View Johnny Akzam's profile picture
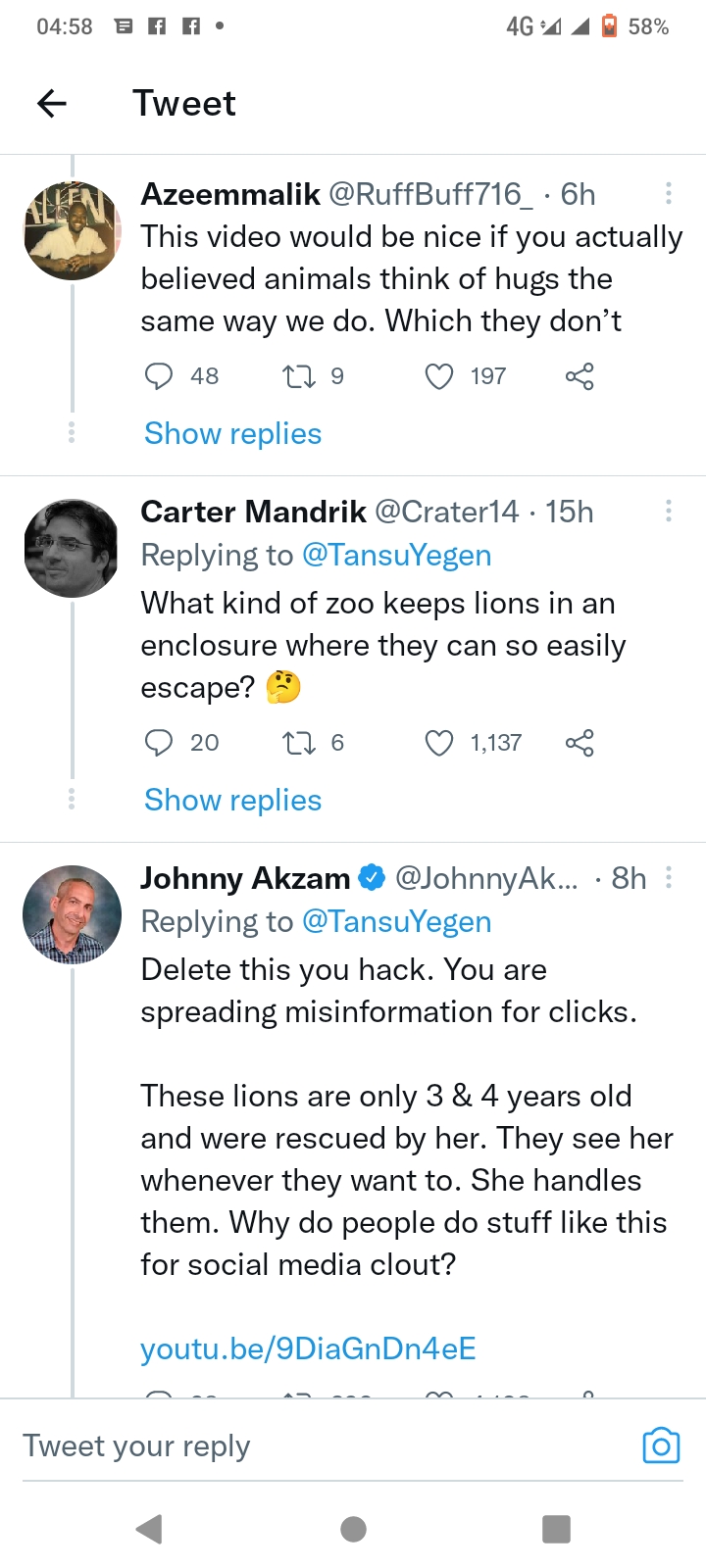Screen dimensions: 706x1568 point(72,913)
